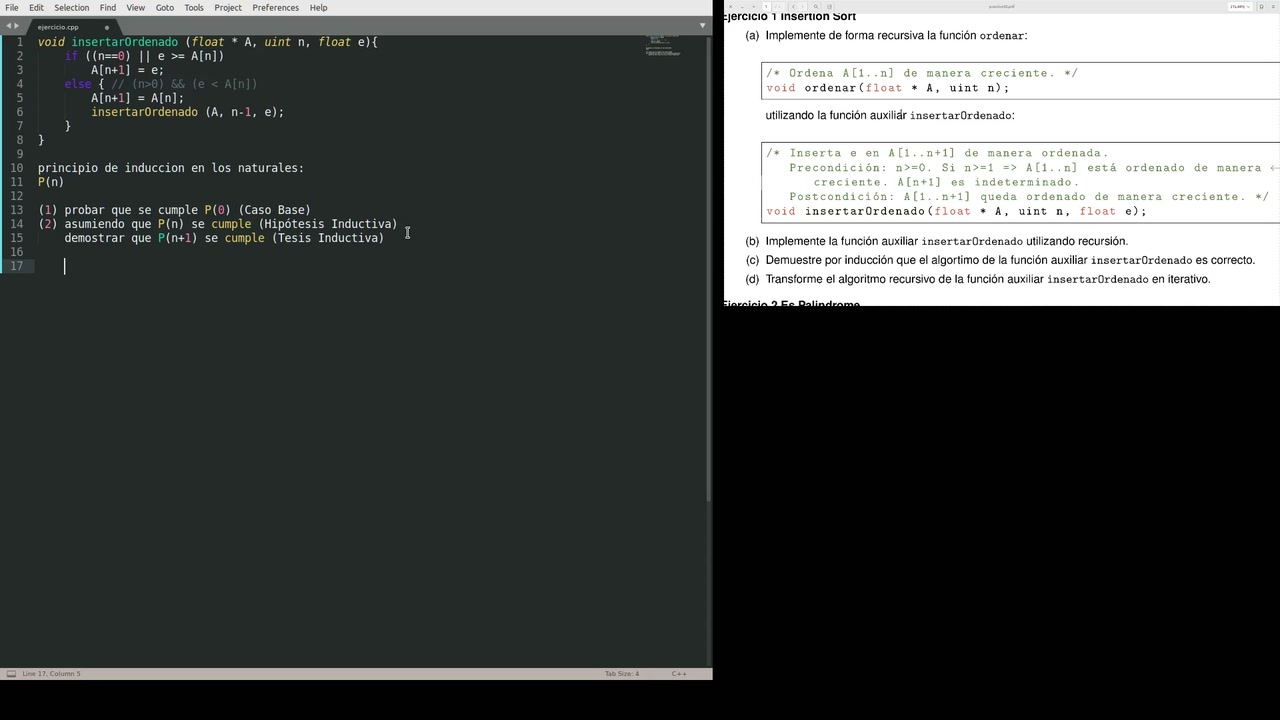The image size is (1280, 720).
Task: Click the text 'principio de induccion en los naturales:'
Action: pos(171,168)
